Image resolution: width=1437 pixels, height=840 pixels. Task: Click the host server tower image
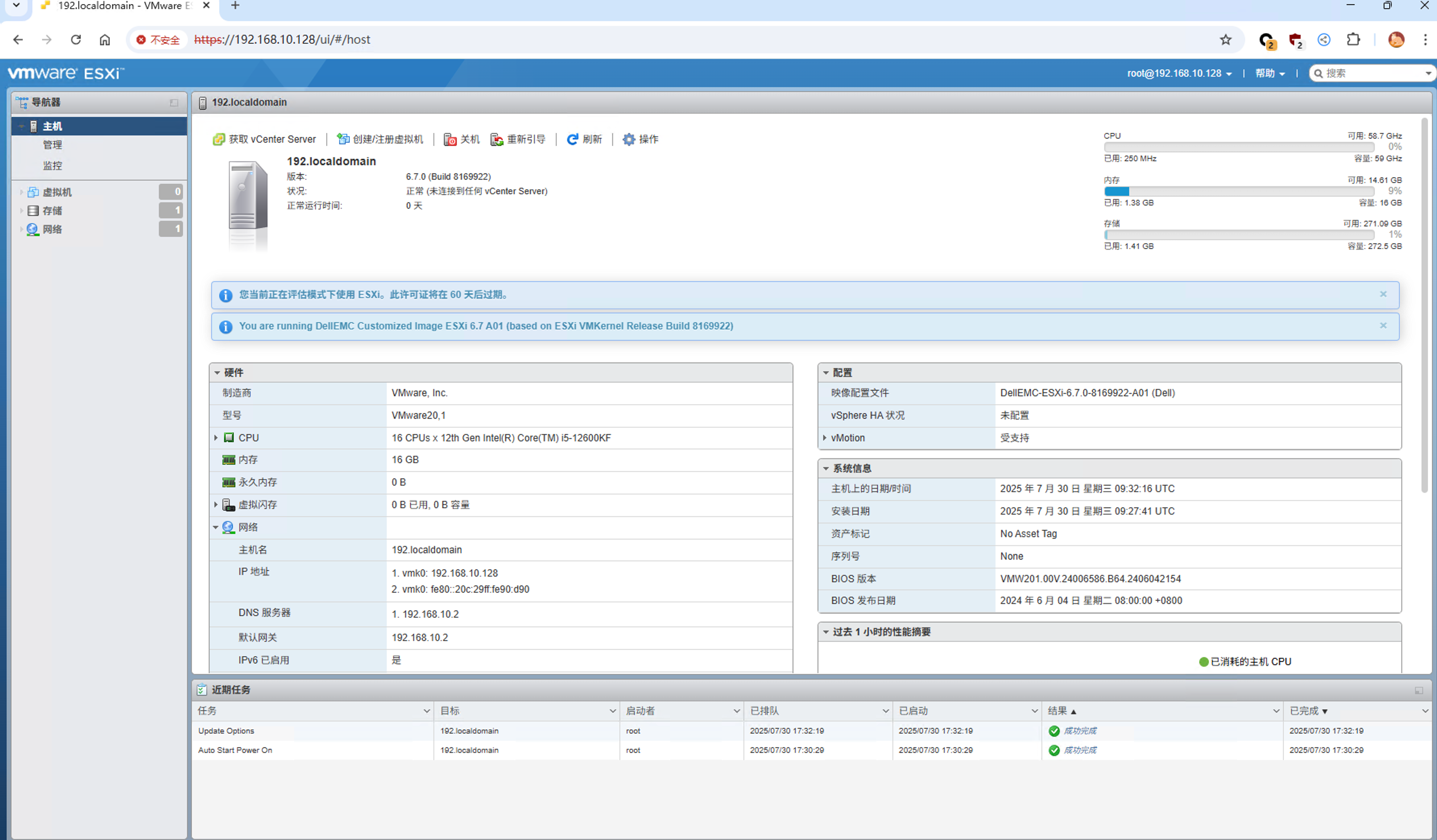pos(248,207)
